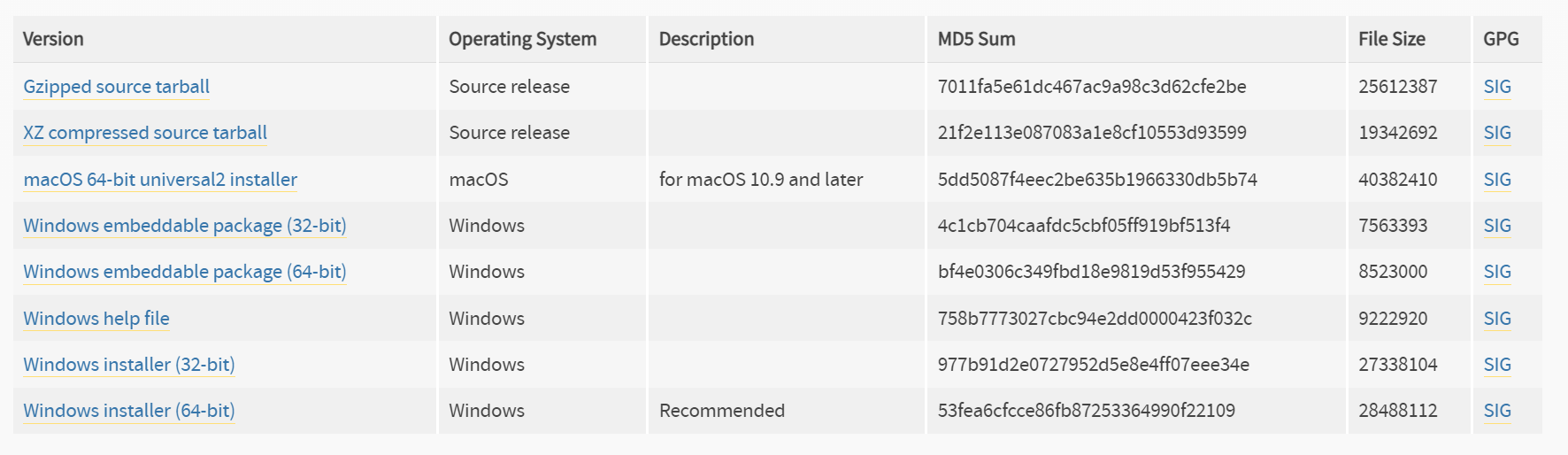Click the Version column header
Viewport: 1568px width, 455px height.
53,39
